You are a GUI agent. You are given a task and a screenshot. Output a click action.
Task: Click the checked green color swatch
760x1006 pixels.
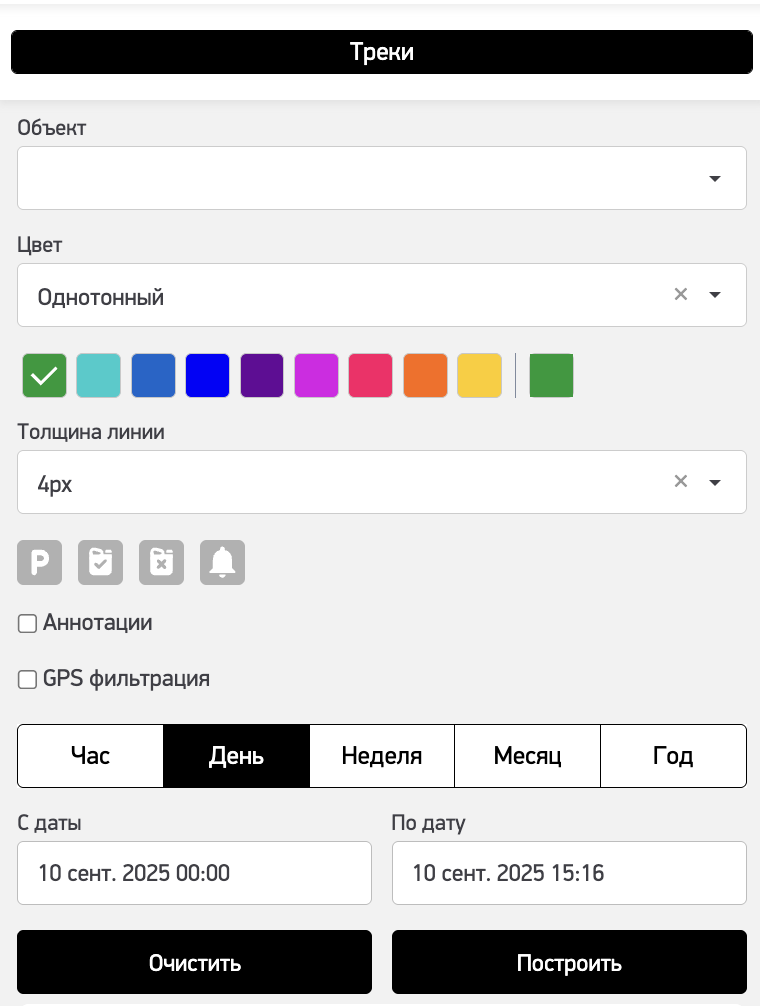coord(44,376)
